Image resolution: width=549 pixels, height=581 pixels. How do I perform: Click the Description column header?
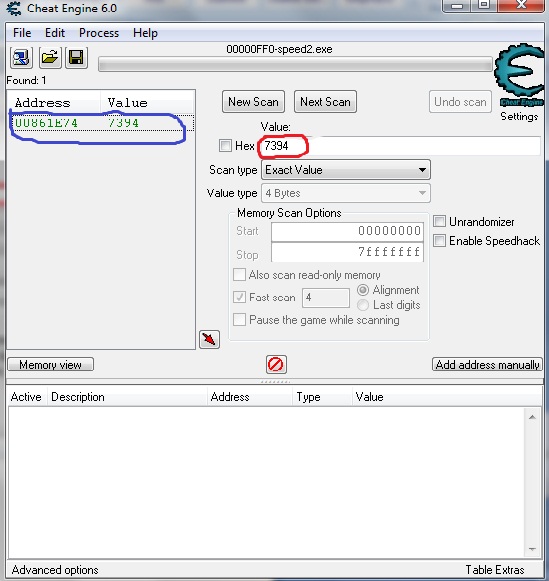(127, 397)
